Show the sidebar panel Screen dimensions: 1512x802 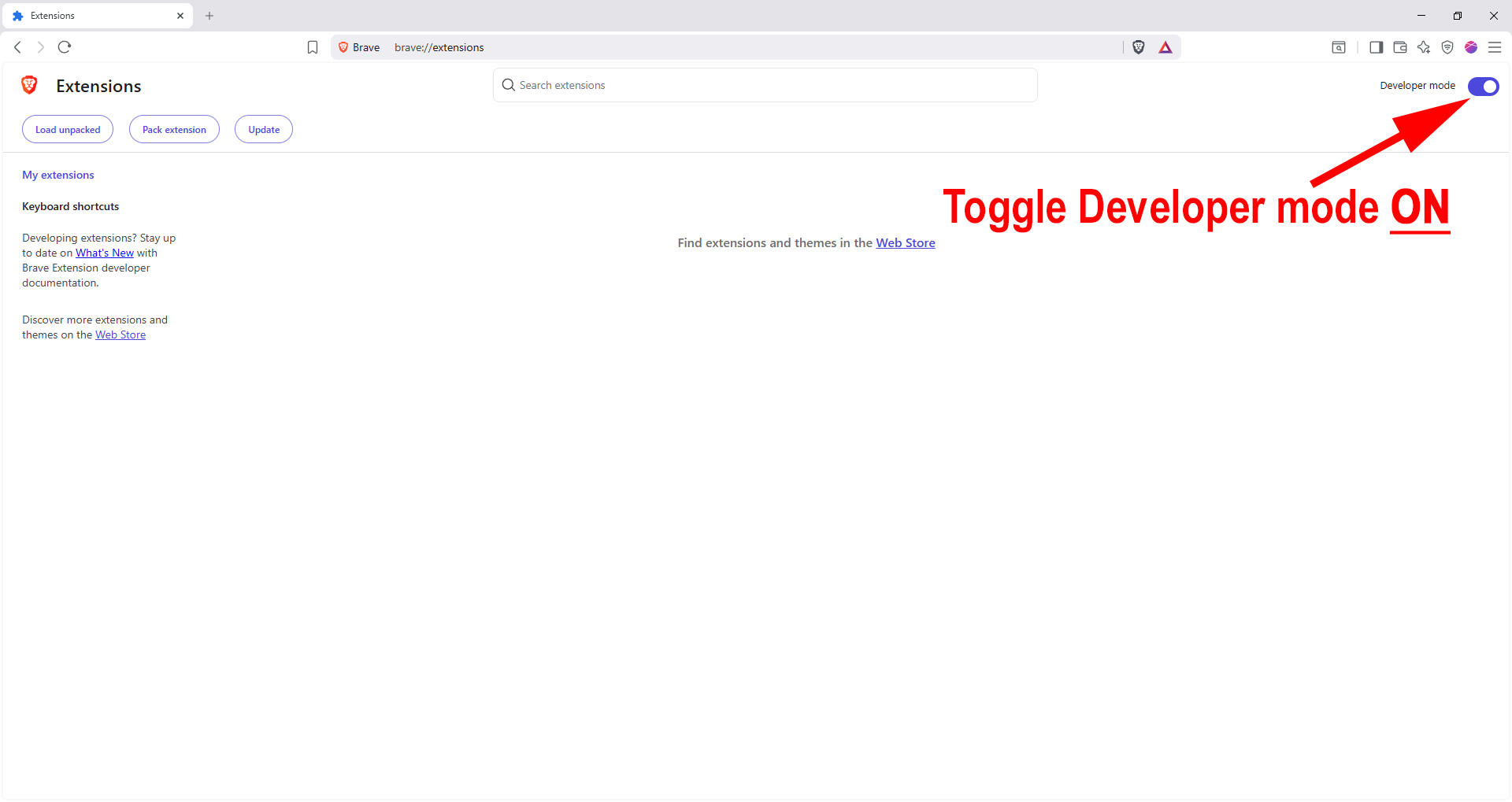coord(1376,47)
